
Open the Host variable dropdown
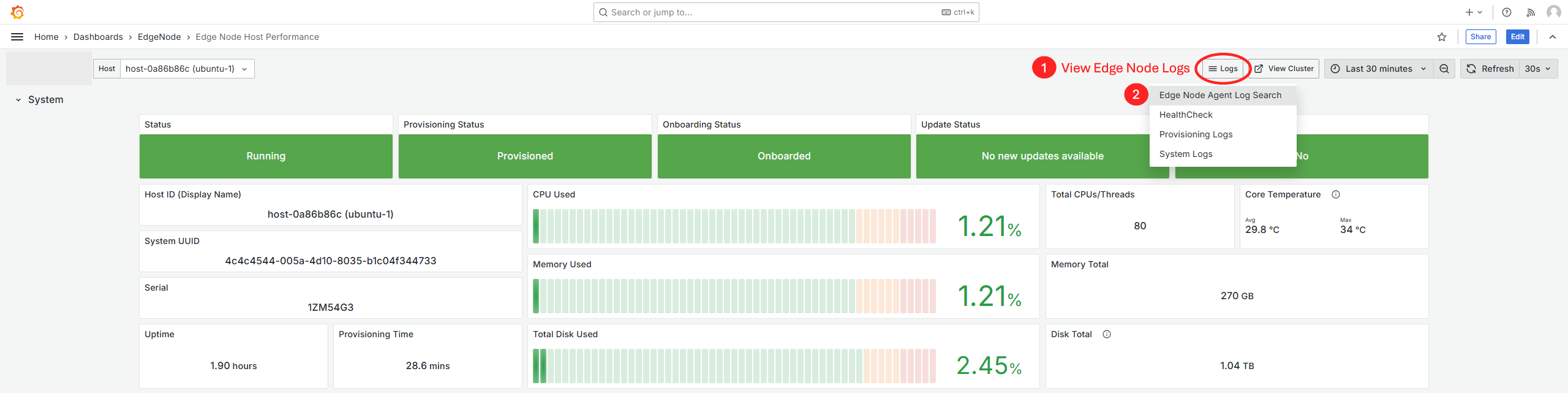click(187, 69)
